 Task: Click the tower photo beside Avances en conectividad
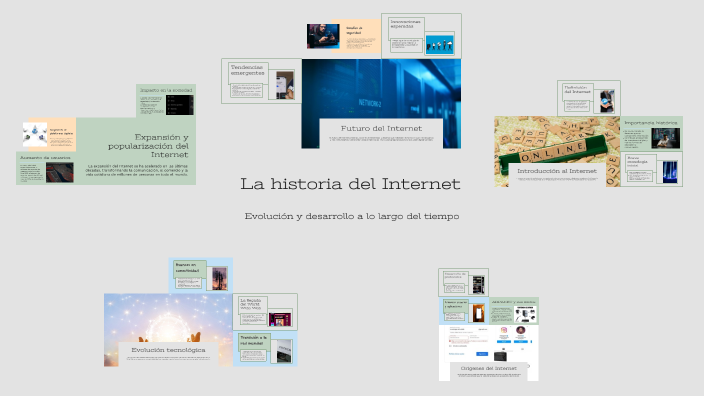(x=220, y=278)
